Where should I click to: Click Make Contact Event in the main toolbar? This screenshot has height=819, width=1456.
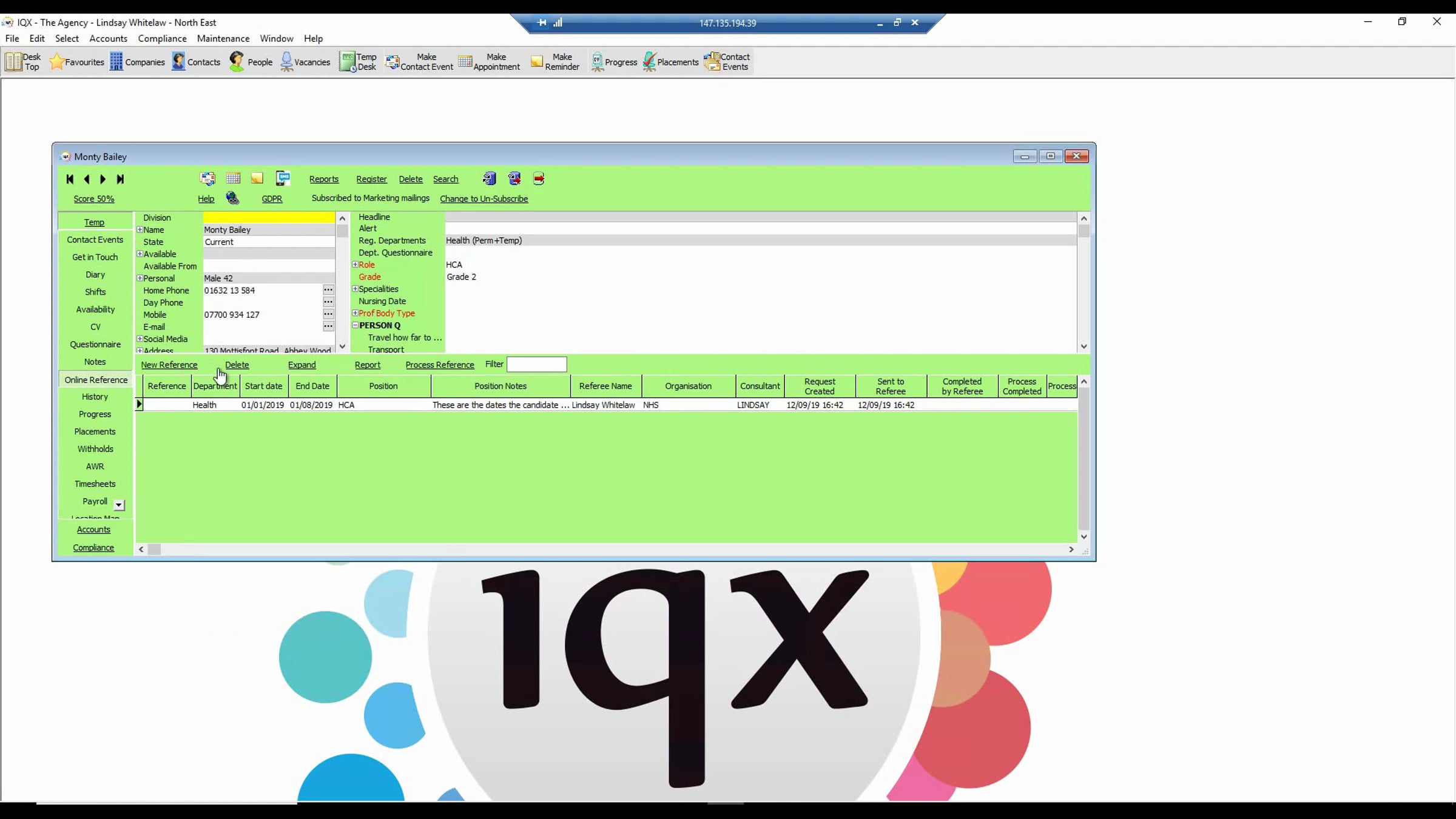(x=419, y=62)
